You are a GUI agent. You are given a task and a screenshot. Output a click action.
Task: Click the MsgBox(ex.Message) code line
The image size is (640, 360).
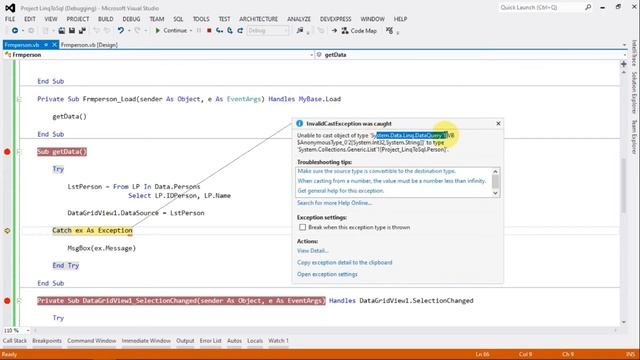(x=102, y=248)
